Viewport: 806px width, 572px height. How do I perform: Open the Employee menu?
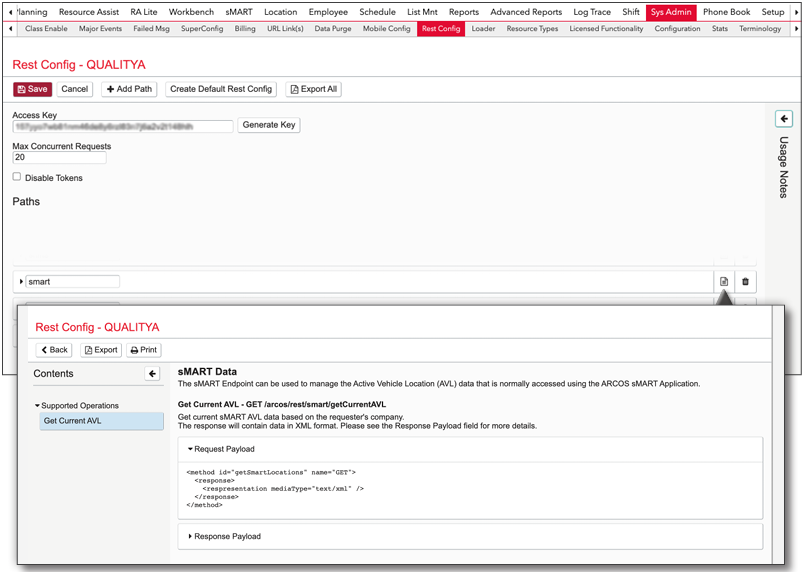coord(328,12)
